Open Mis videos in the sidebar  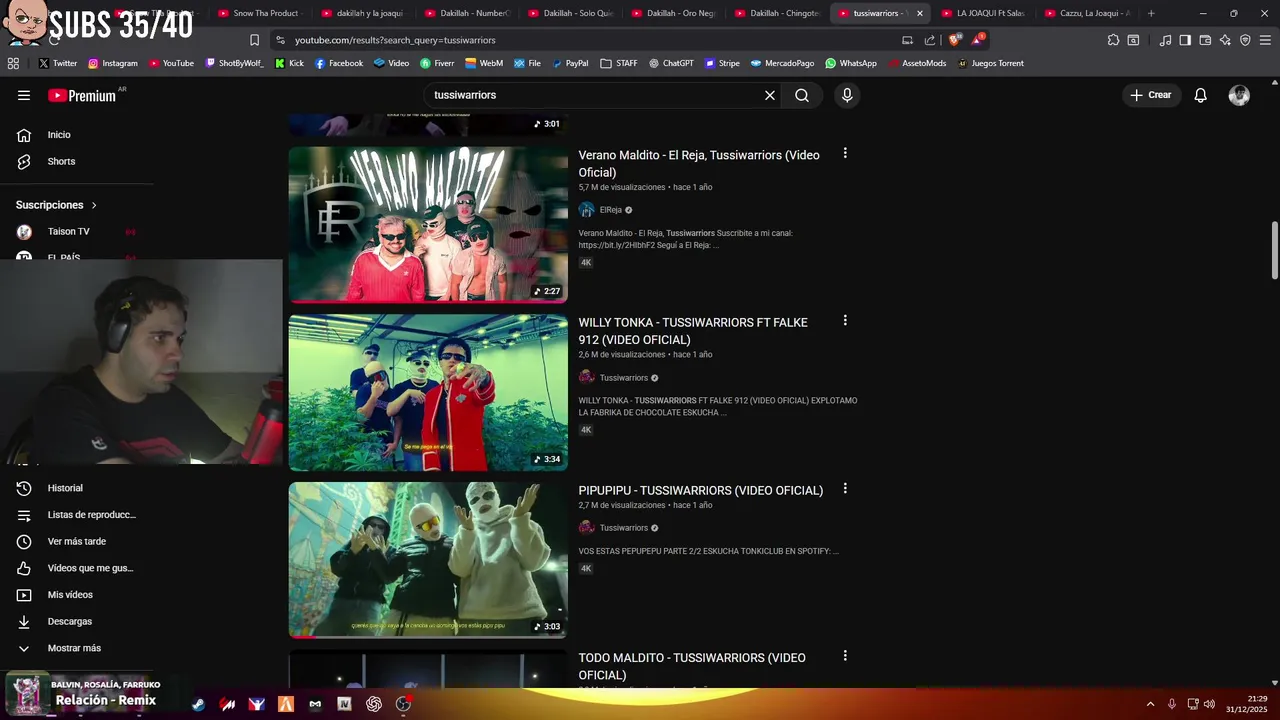[x=70, y=595]
